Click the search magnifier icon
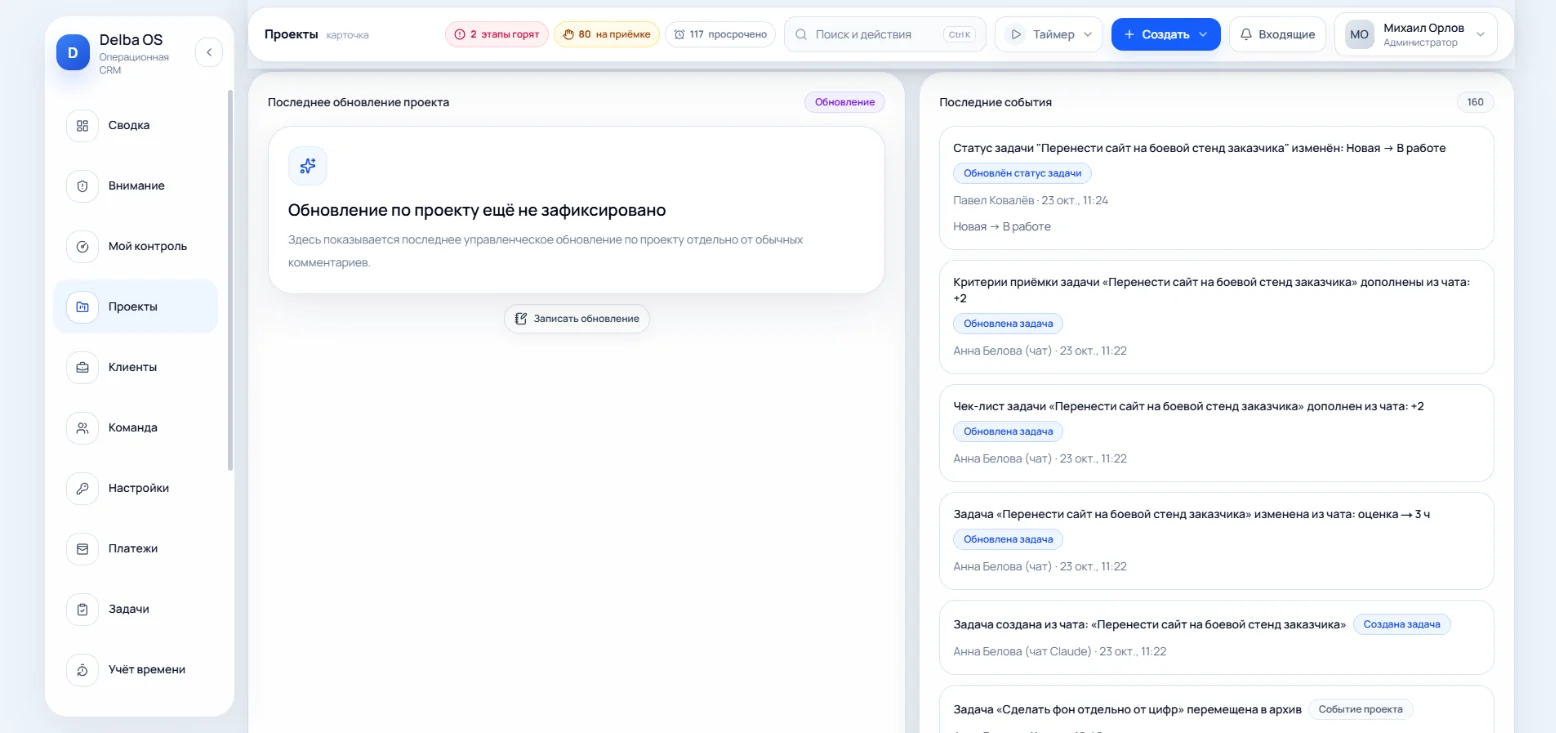Screen dimensions: 1556x733 [801, 34]
